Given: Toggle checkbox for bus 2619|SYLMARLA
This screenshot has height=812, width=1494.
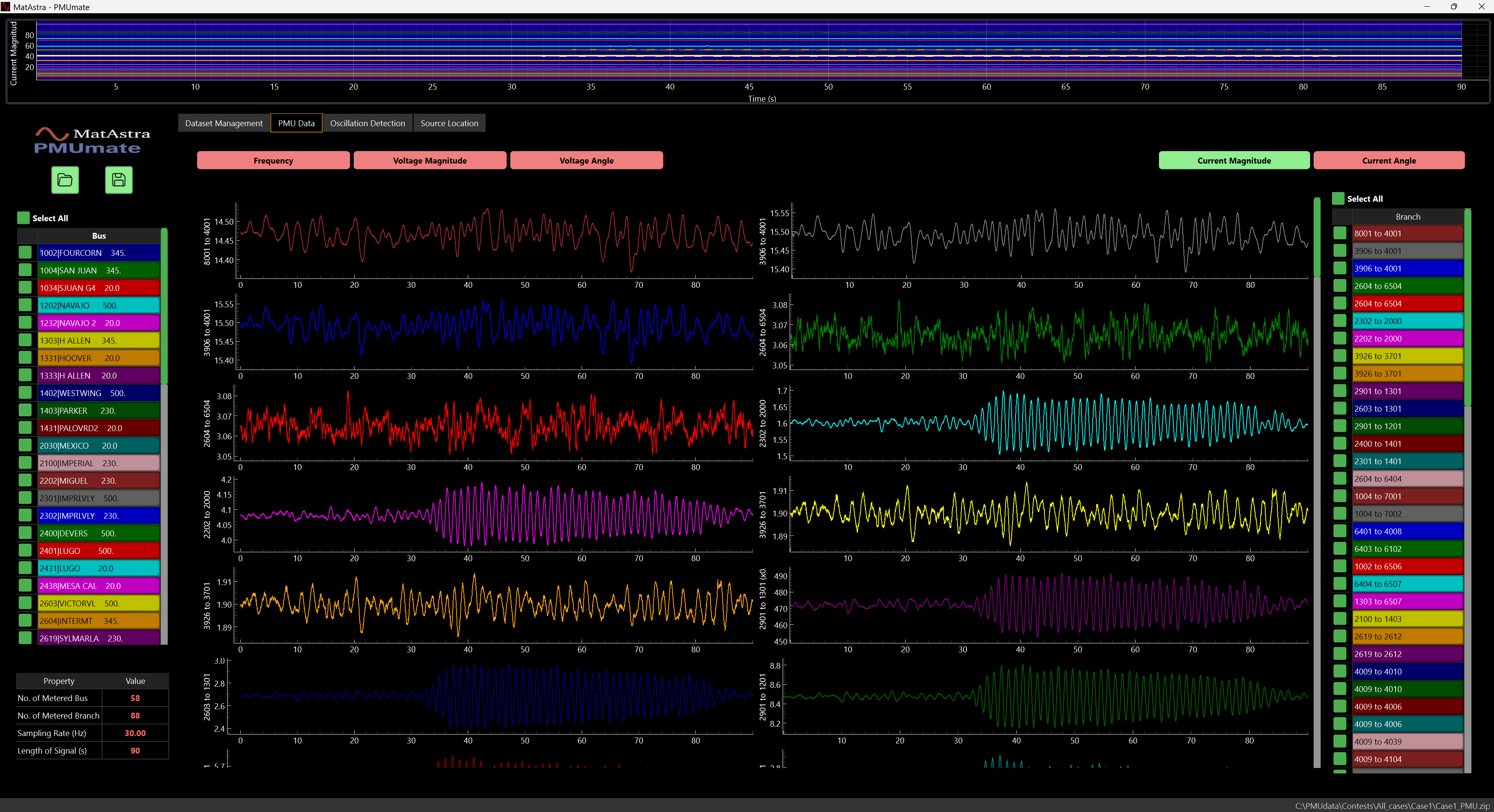Looking at the screenshot, I should (x=25, y=638).
